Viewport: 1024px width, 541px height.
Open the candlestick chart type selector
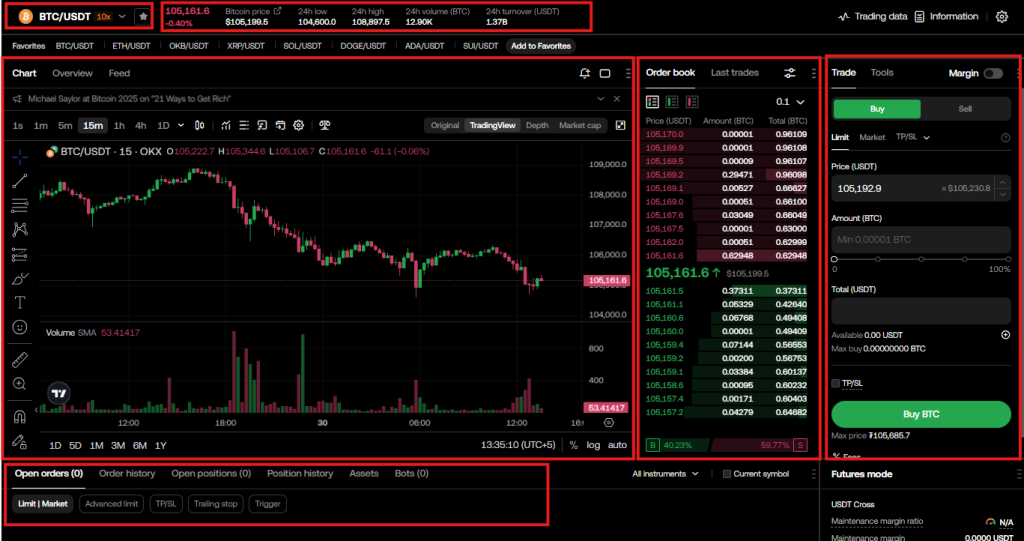(x=200, y=125)
